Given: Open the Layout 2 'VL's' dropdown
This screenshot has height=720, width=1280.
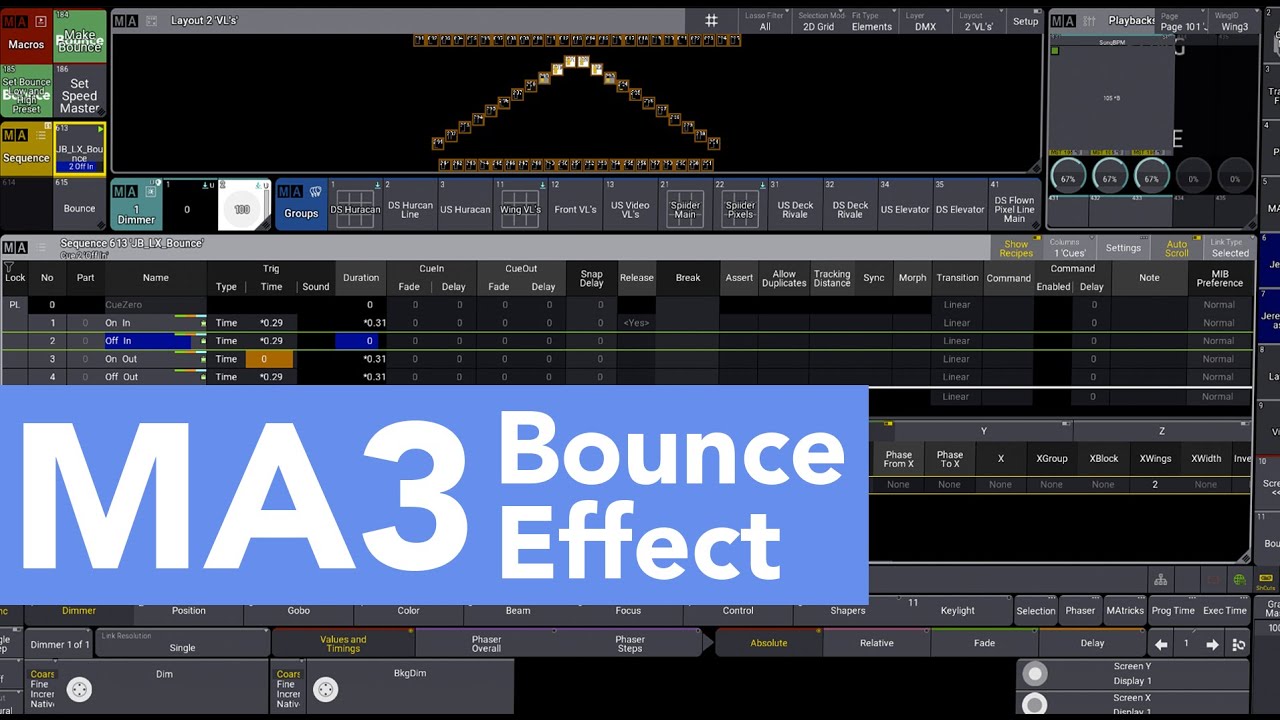Looking at the screenshot, I should 978,21.
